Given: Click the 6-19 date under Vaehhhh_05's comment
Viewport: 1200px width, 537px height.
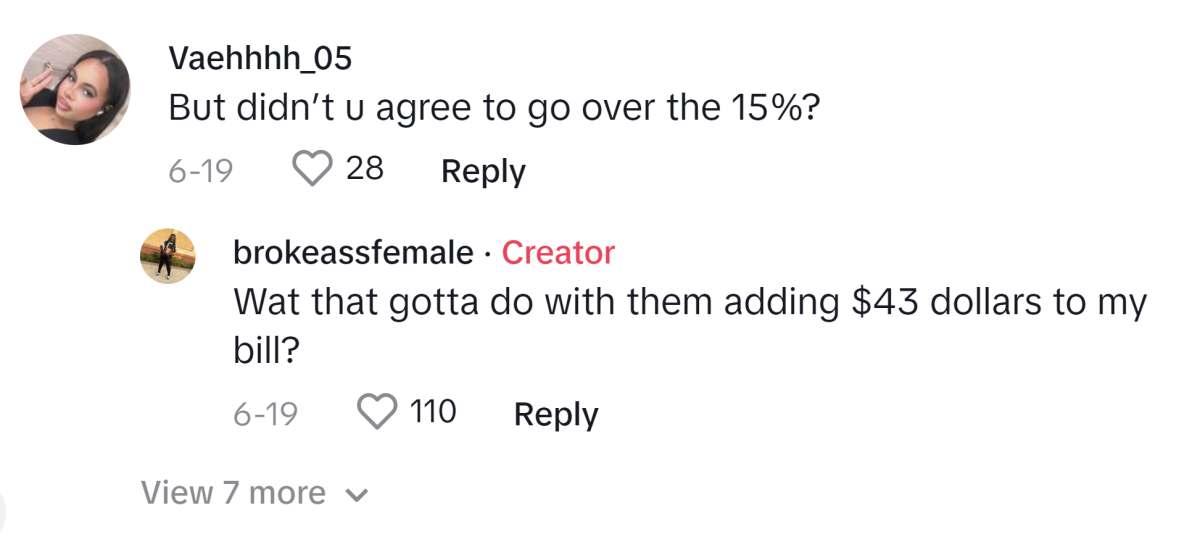Looking at the screenshot, I should pyautogui.click(x=200, y=170).
